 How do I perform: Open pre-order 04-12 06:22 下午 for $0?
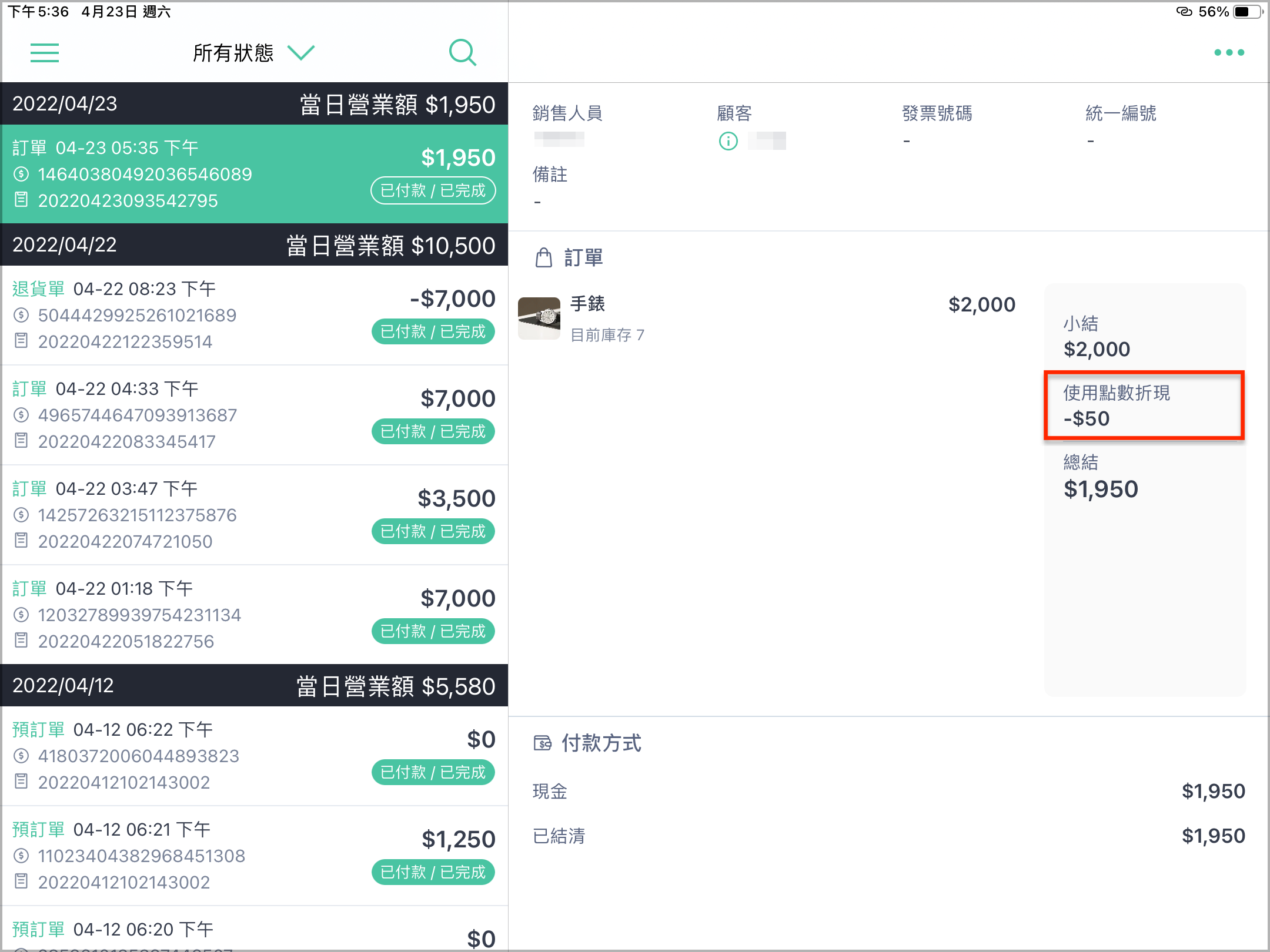click(x=255, y=756)
